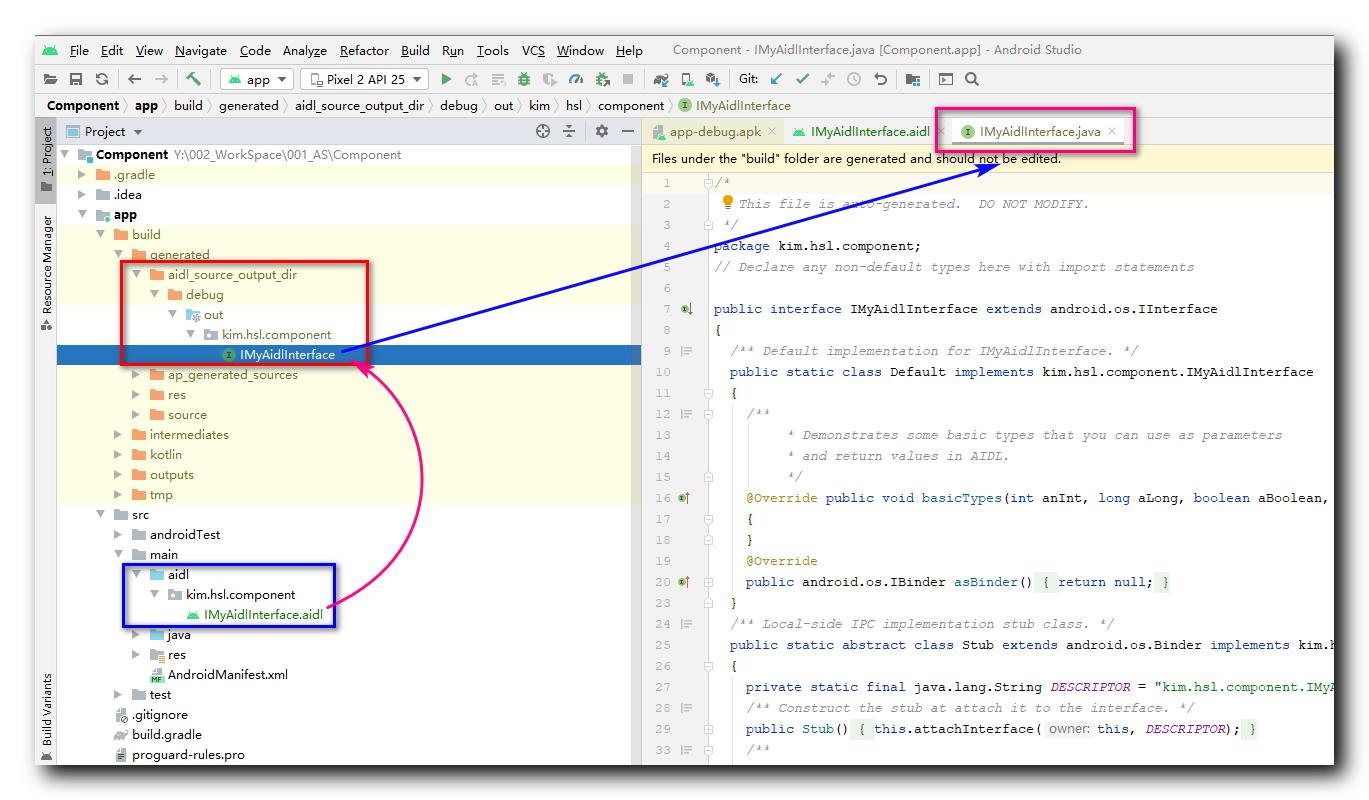Click the folded asBinder method at line 20
Viewport: 1369px width, 800px height.
(1103, 581)
